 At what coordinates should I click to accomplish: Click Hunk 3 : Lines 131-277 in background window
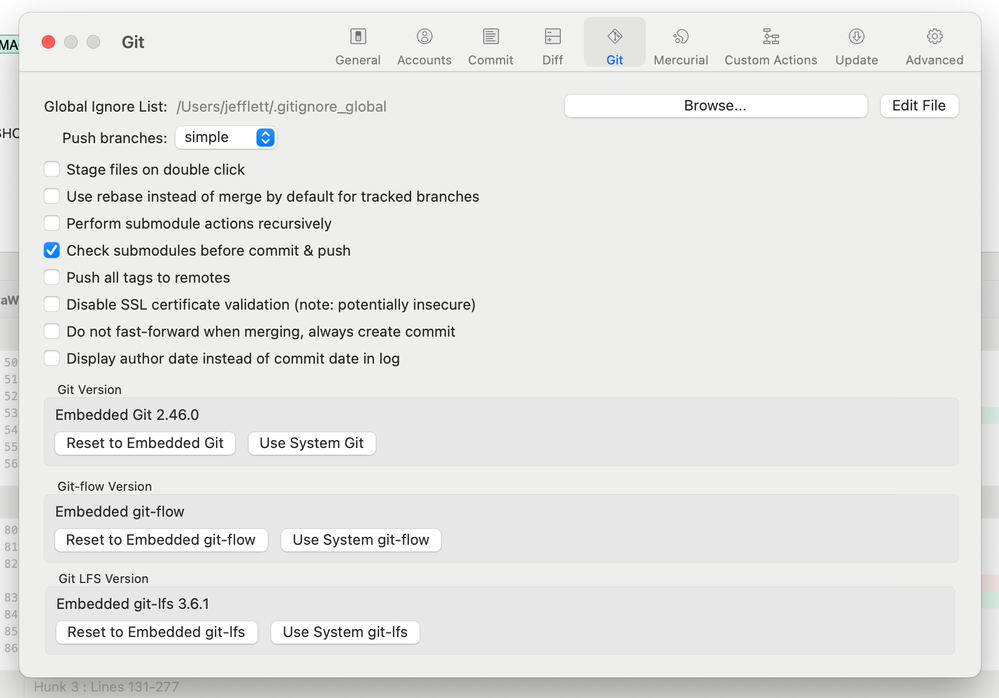point(106,687)
